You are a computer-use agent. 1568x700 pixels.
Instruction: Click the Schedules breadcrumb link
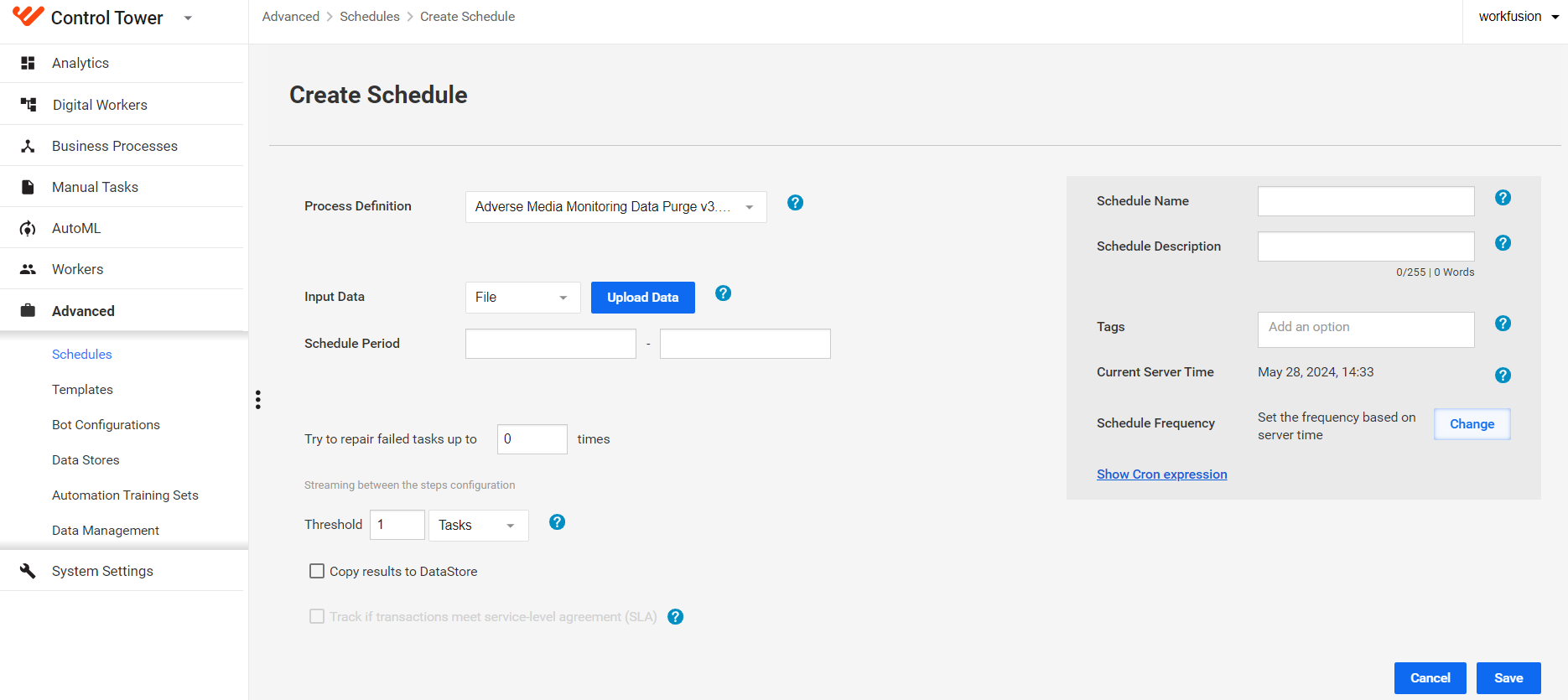pyautogui.click(x=370, y=17)
